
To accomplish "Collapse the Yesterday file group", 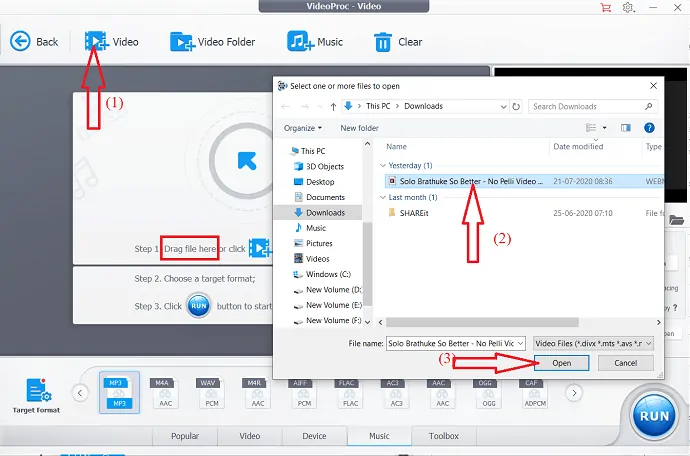I will 382,165.
